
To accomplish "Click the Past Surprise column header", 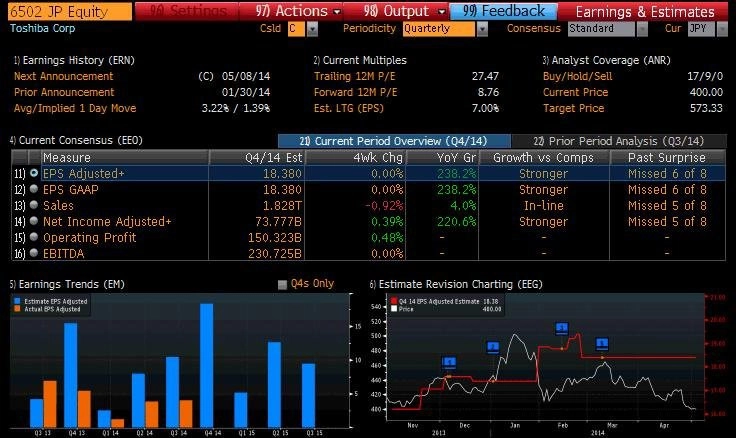I will click(x=667, y=158).
